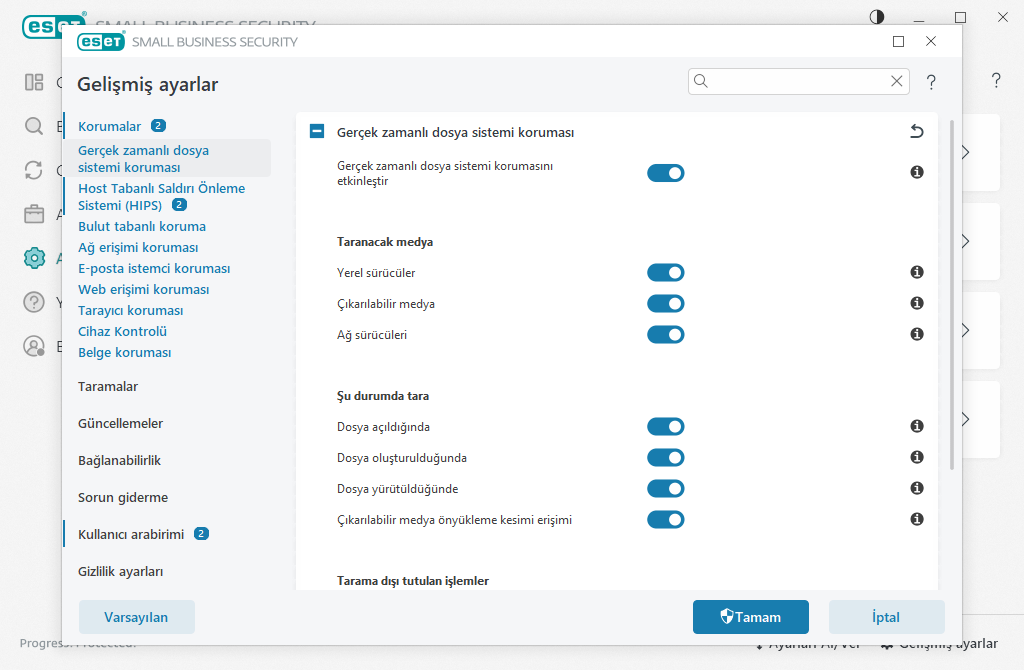This screenshot has height=670, width=1024.
Task: Toggle off Yerel sürücüler scanning
Action: (x=665, y=272)
